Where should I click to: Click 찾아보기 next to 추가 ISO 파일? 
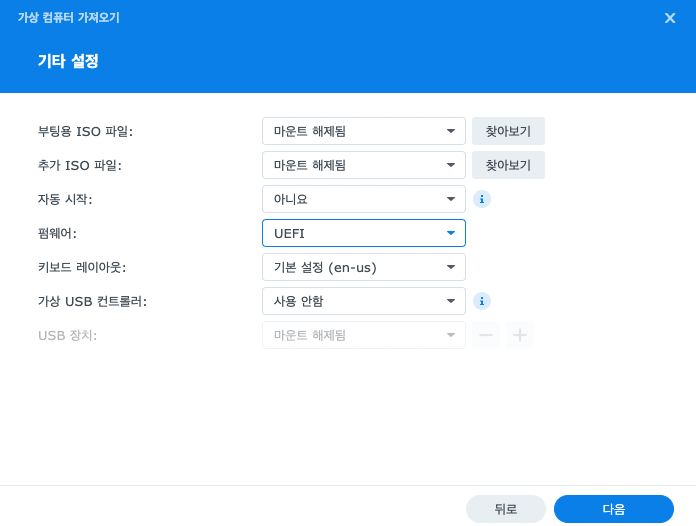[508, 165]
